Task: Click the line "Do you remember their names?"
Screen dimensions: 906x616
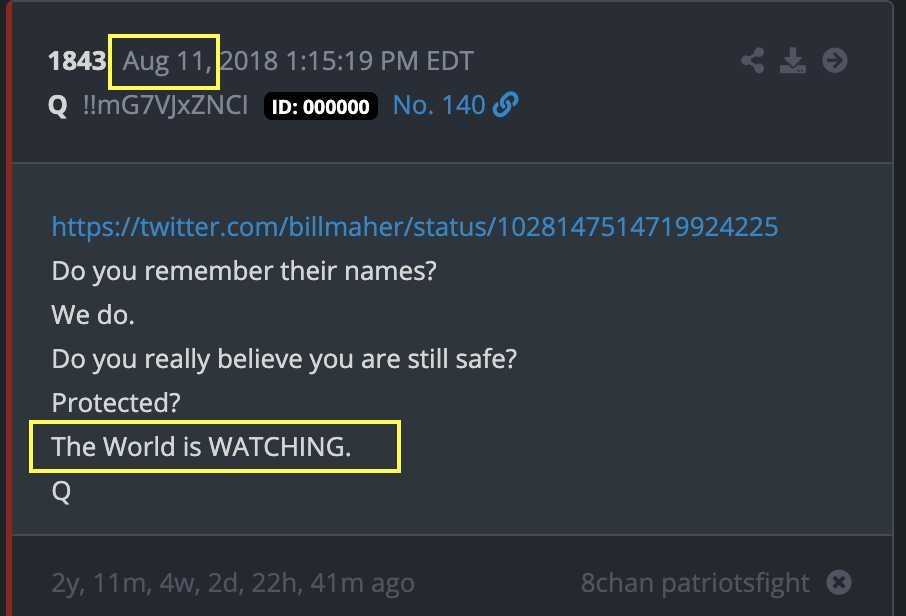Action: pos(244,271)
